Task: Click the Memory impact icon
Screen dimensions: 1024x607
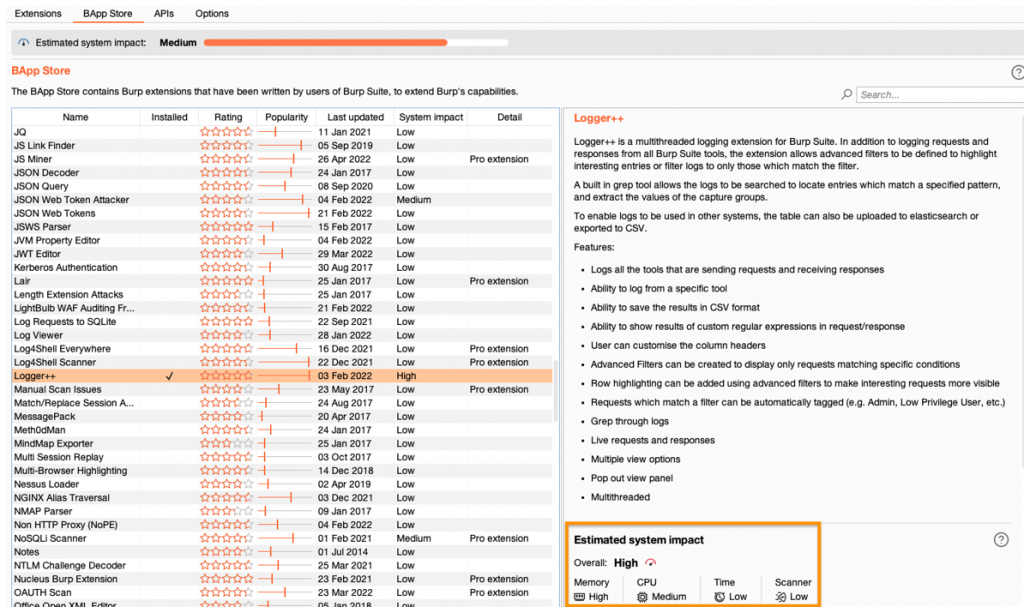Action: pyautogui.click(x=580, y=597)
